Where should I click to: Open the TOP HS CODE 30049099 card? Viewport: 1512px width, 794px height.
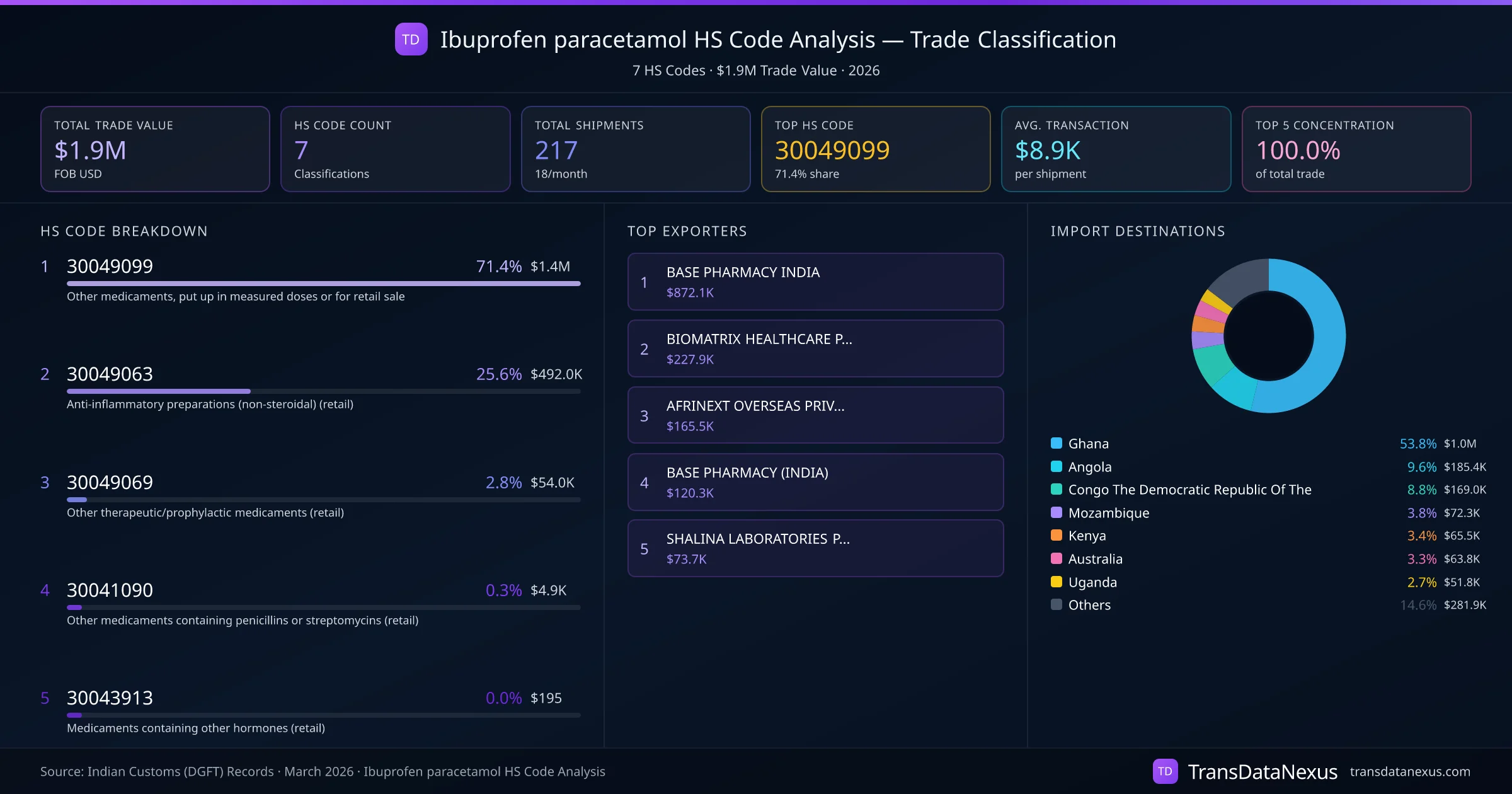pos(876,149)
